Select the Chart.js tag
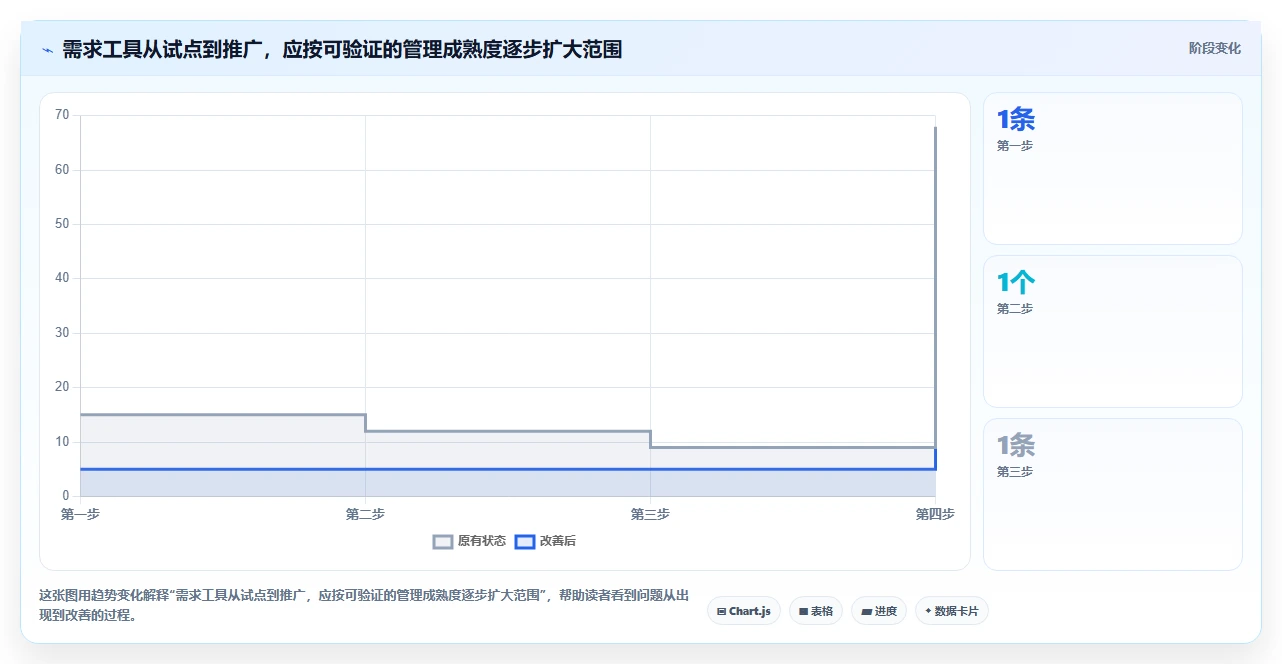Viewport: 1282px width, 664px height. click(x=744, y=610)
